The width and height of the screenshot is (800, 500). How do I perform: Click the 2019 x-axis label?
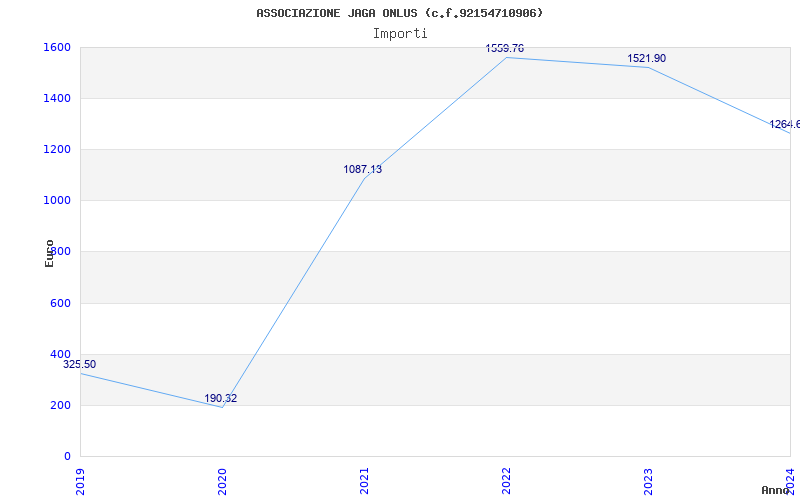click(80, 481)
